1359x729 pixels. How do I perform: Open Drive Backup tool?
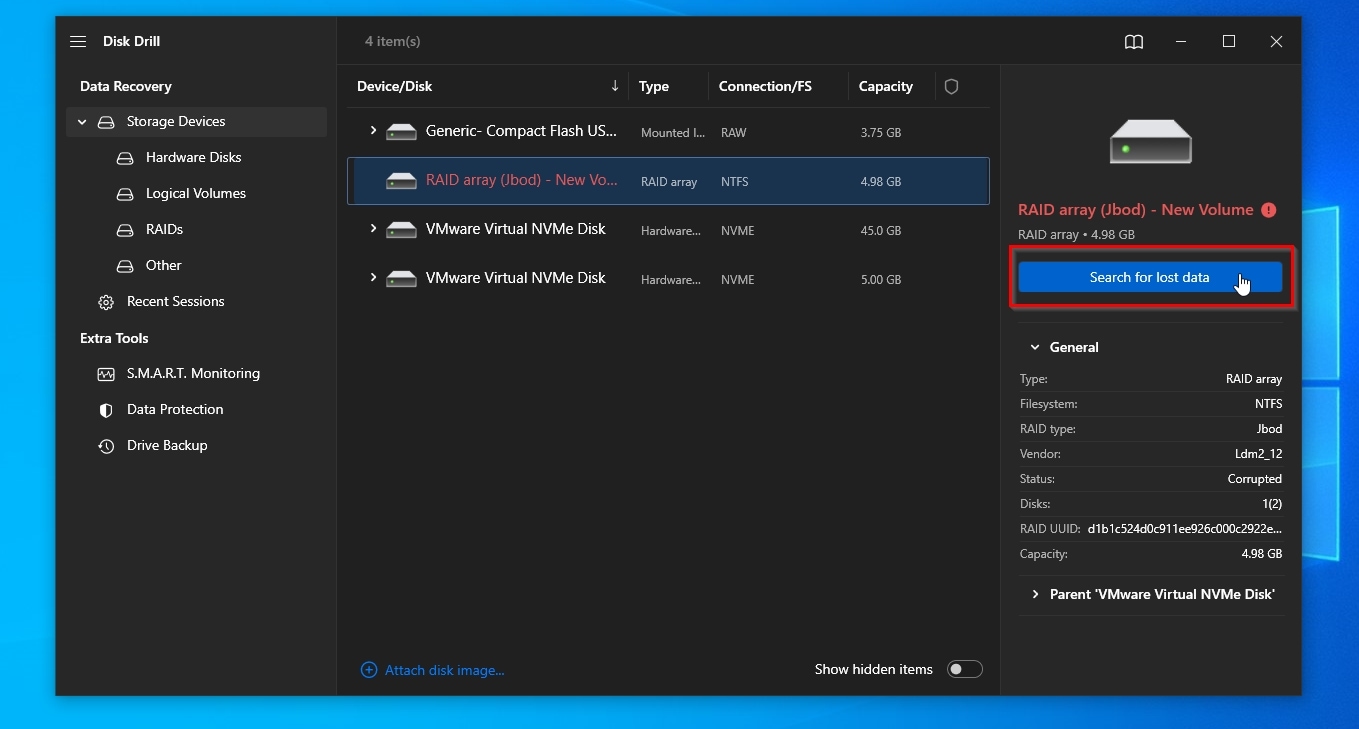166,446
